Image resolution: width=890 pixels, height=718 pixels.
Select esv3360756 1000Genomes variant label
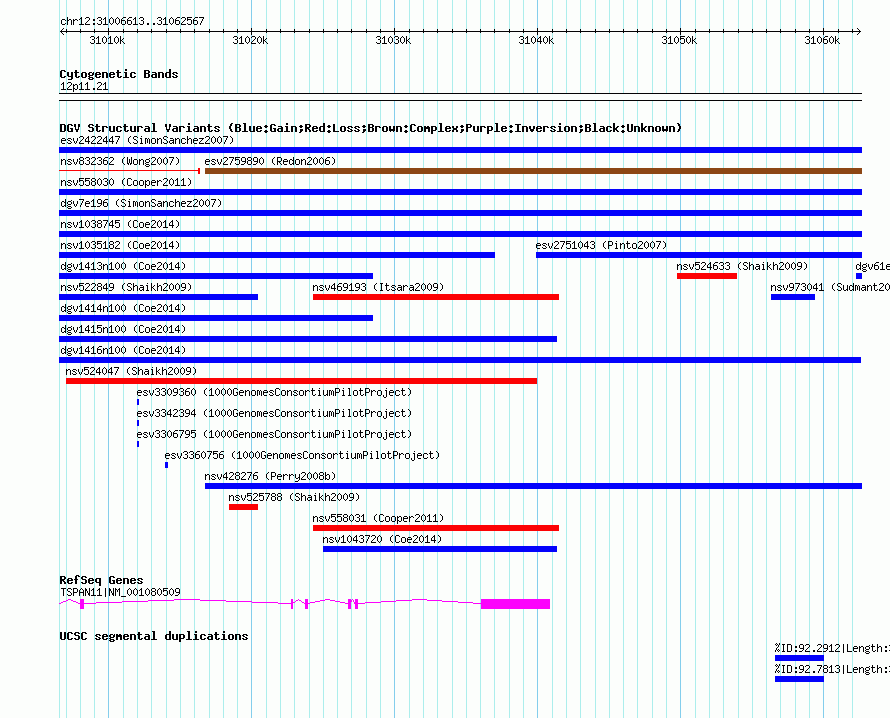302,455
